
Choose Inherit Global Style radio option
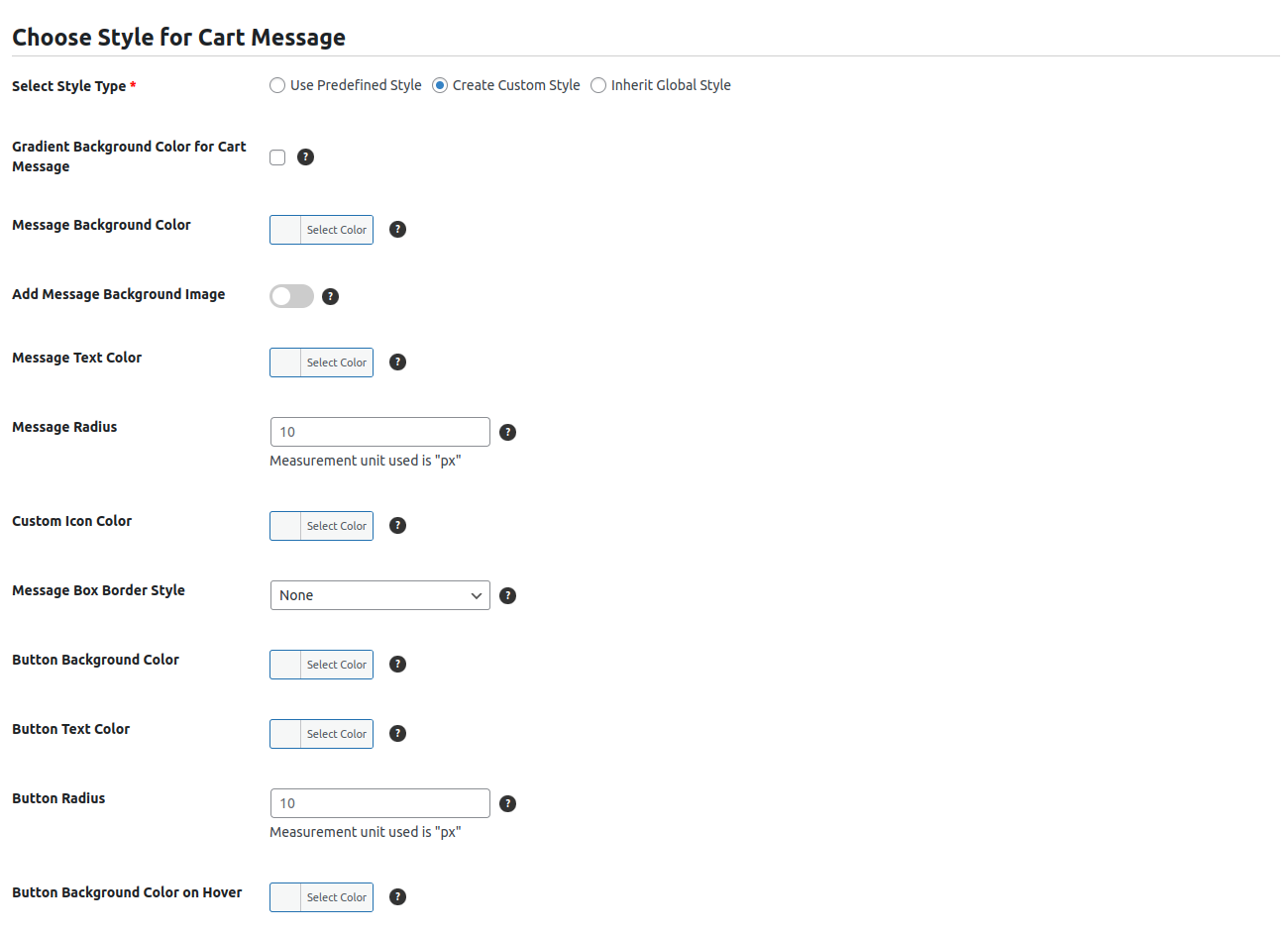pos(598,86)
